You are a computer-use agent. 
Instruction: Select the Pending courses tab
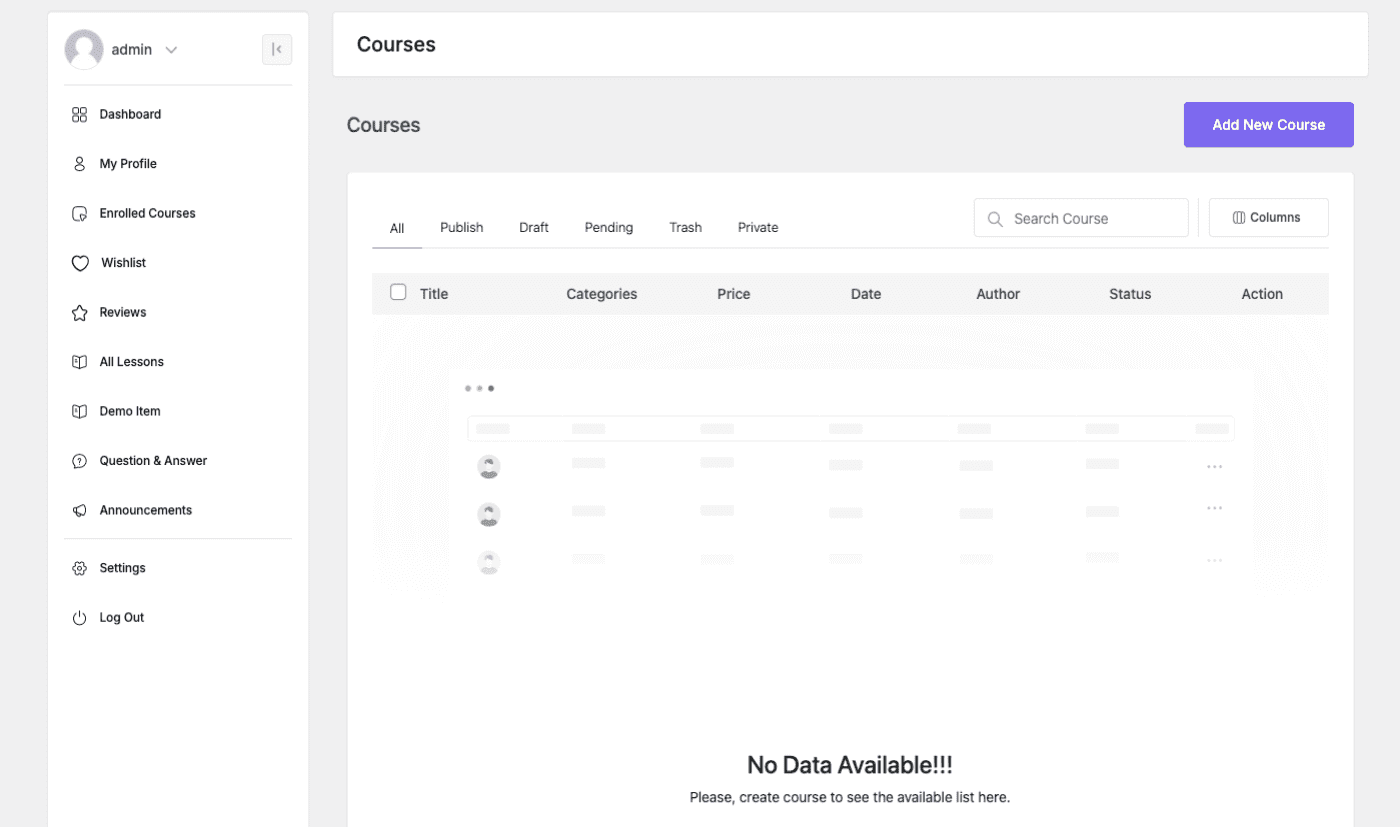[x=608, y=228]
